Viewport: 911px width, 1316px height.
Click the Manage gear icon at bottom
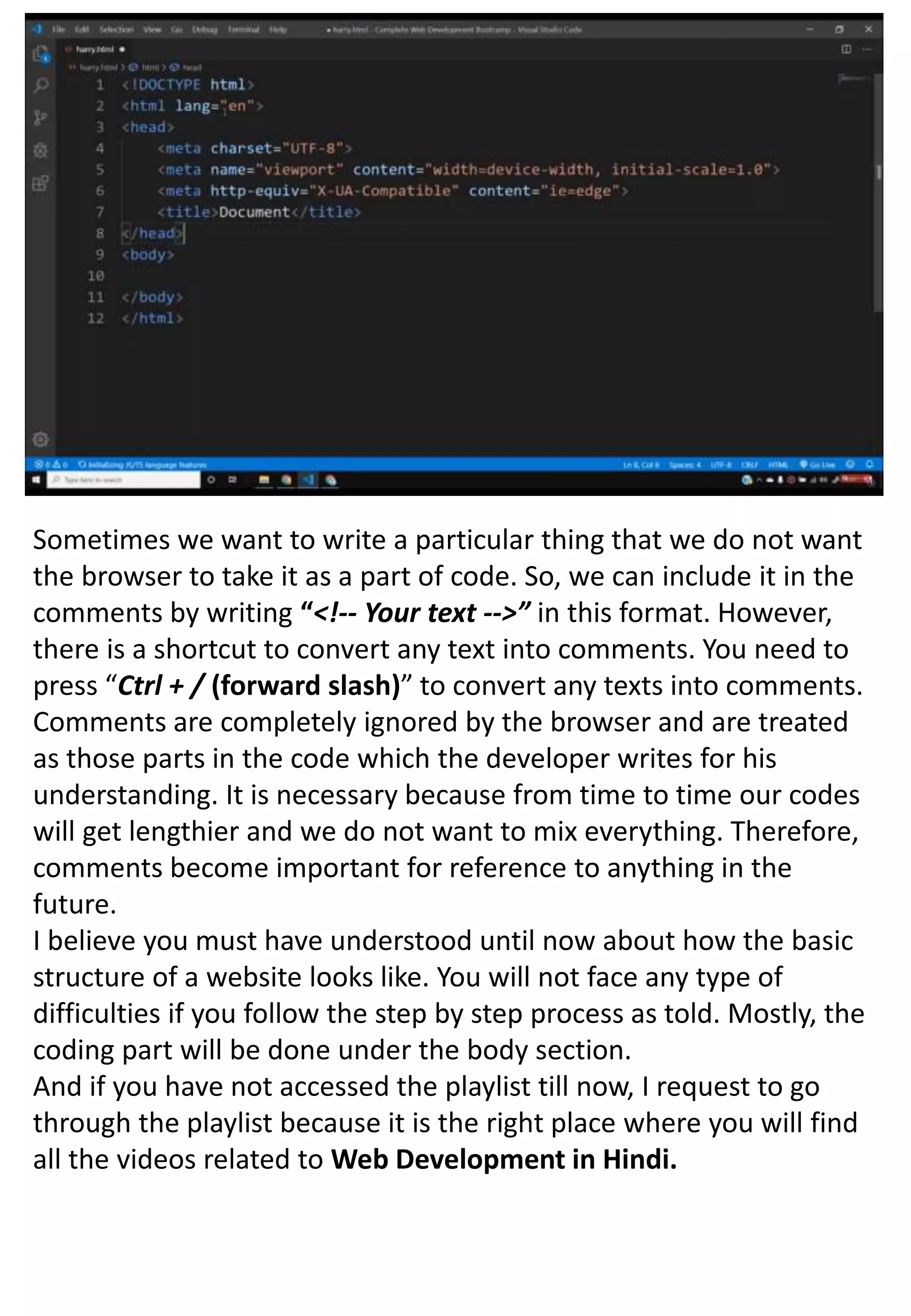[40, 439]
